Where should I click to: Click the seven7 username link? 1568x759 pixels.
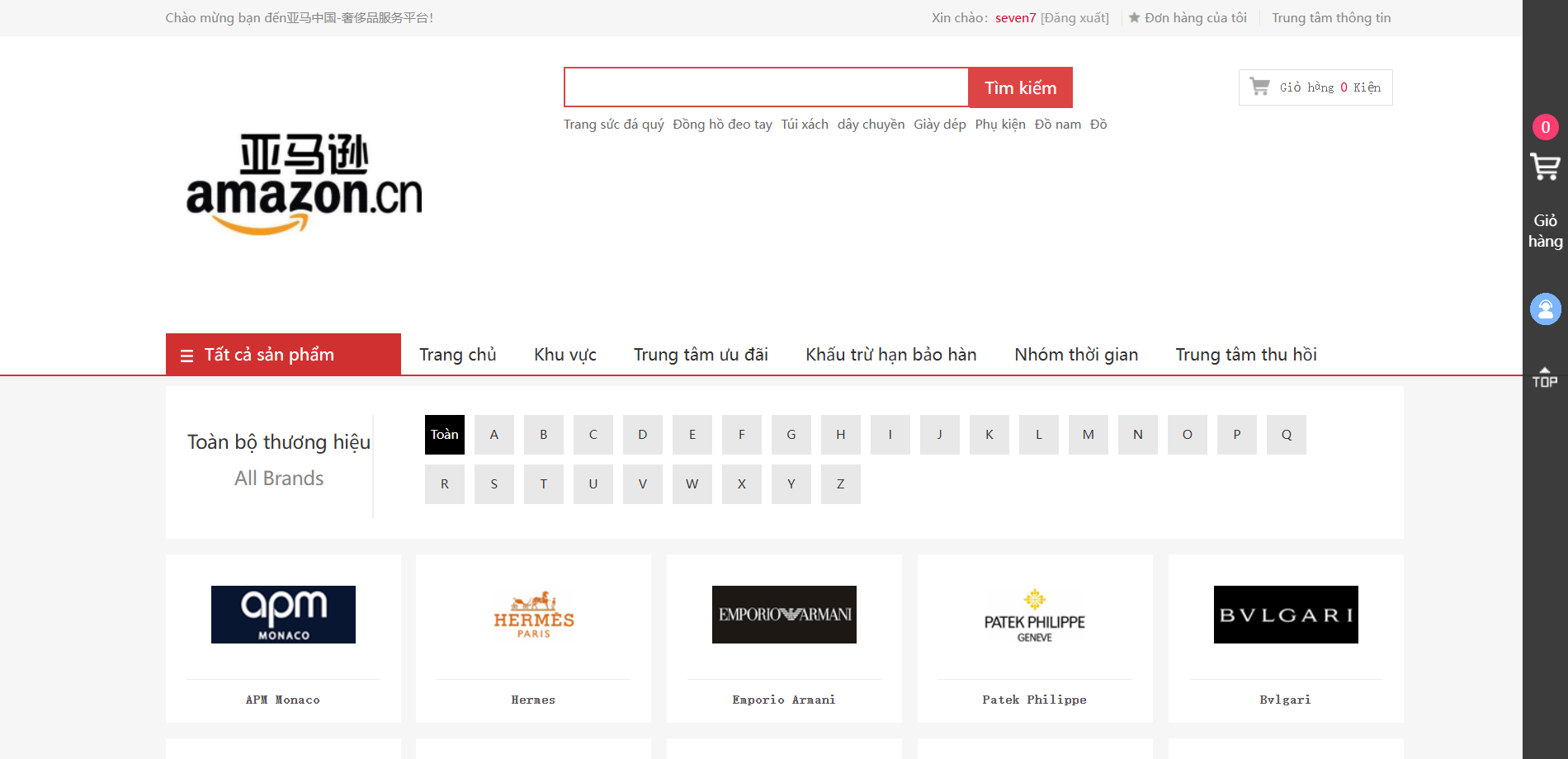tap(1015, 17)
